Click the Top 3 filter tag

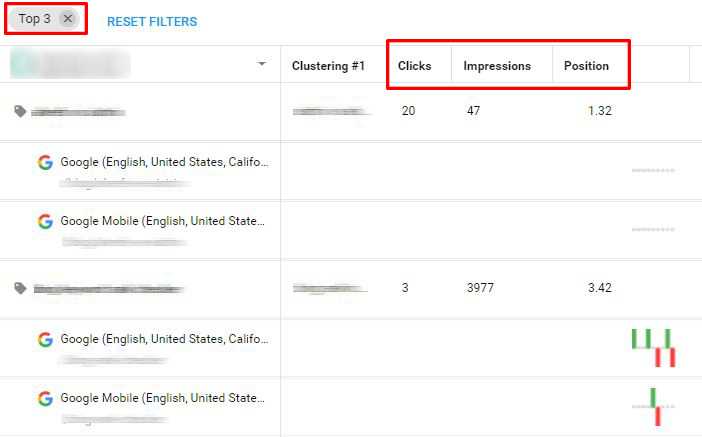pyautogui.click(x=34, y=19)
